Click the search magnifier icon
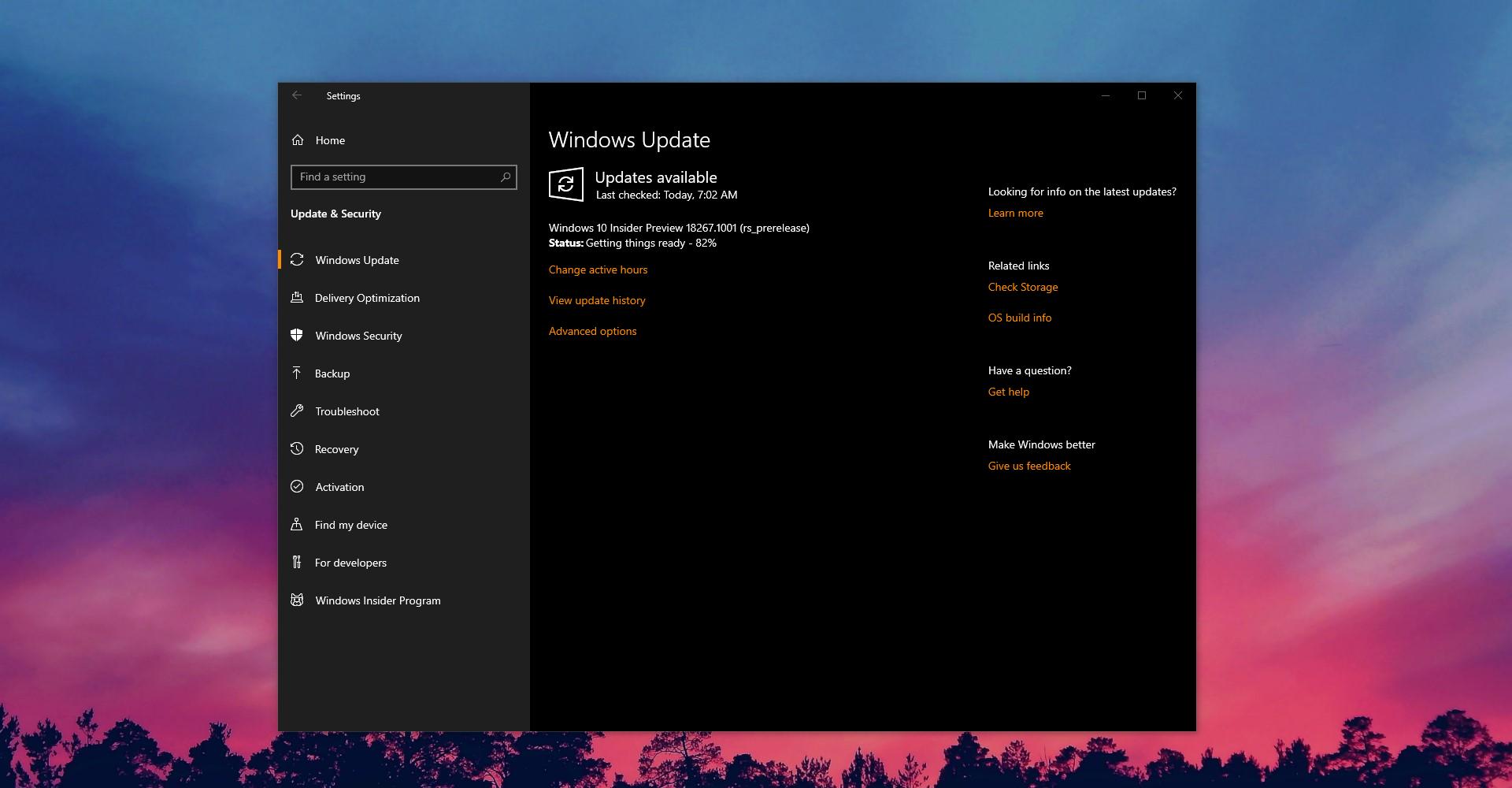1512x788 pixels. (x=506, y=177)
